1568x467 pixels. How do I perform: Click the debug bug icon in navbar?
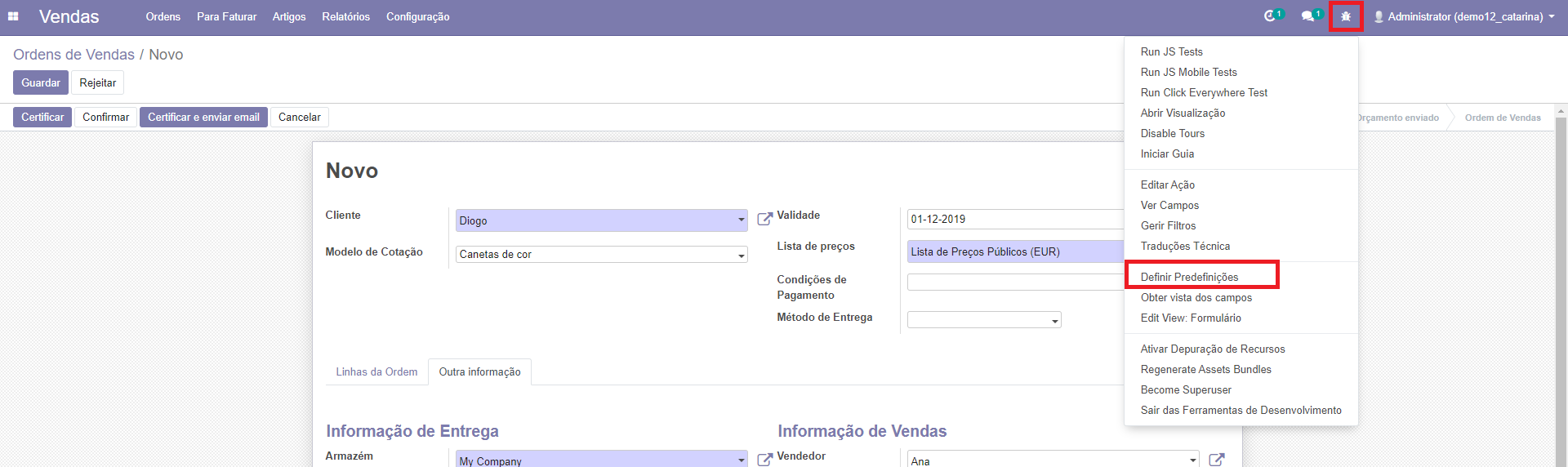pyautogui.click(x=1345, y=16)
